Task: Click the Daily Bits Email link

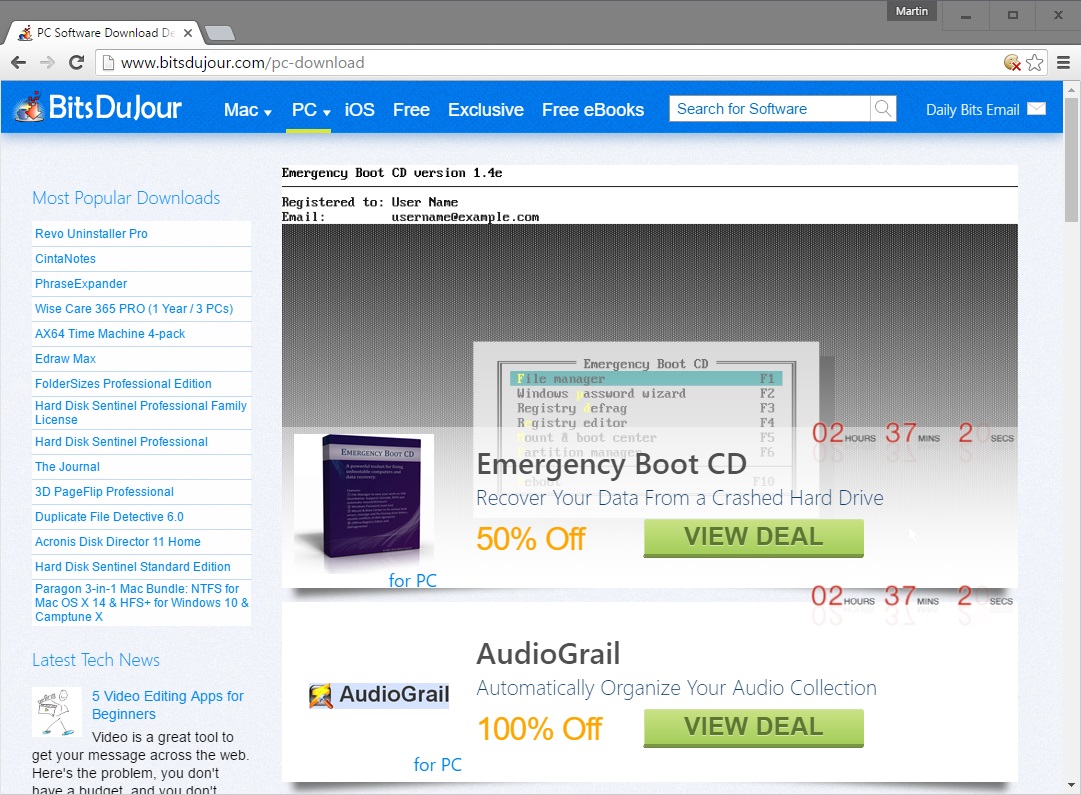Action: point(972,110)
